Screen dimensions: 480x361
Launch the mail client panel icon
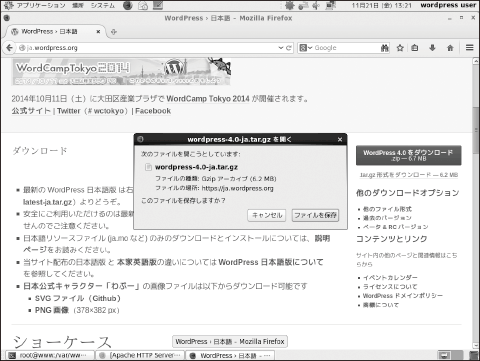pos(143,5)
